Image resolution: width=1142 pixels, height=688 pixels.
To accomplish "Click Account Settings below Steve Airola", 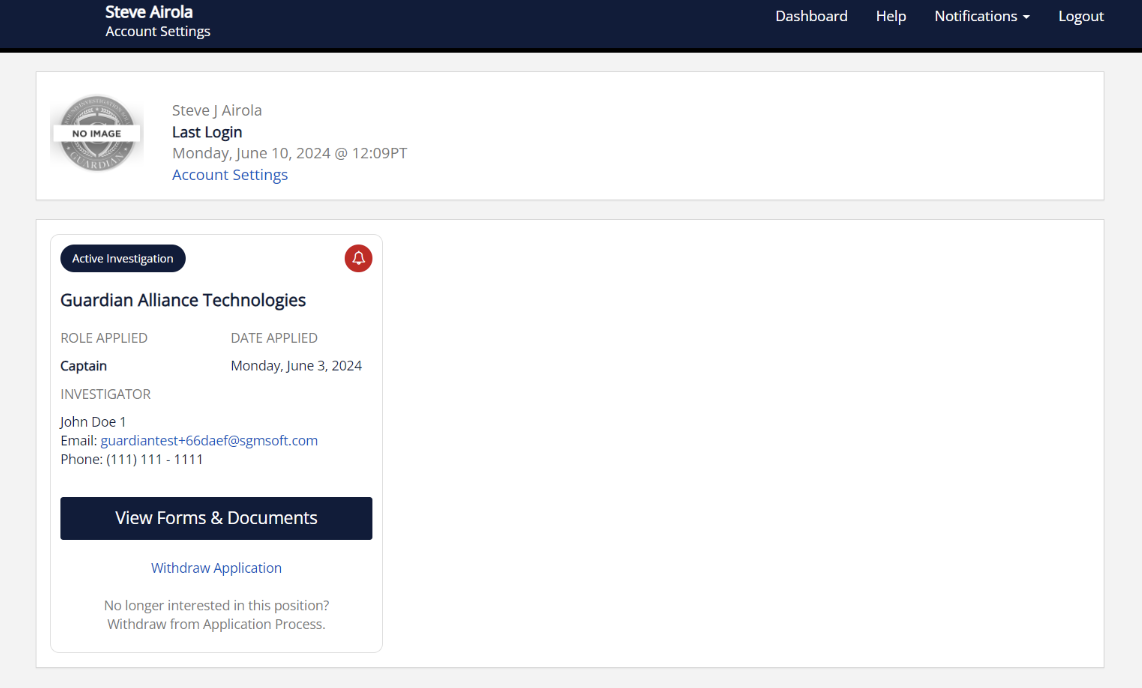I will pyautogui.click(x=157, y=31).
